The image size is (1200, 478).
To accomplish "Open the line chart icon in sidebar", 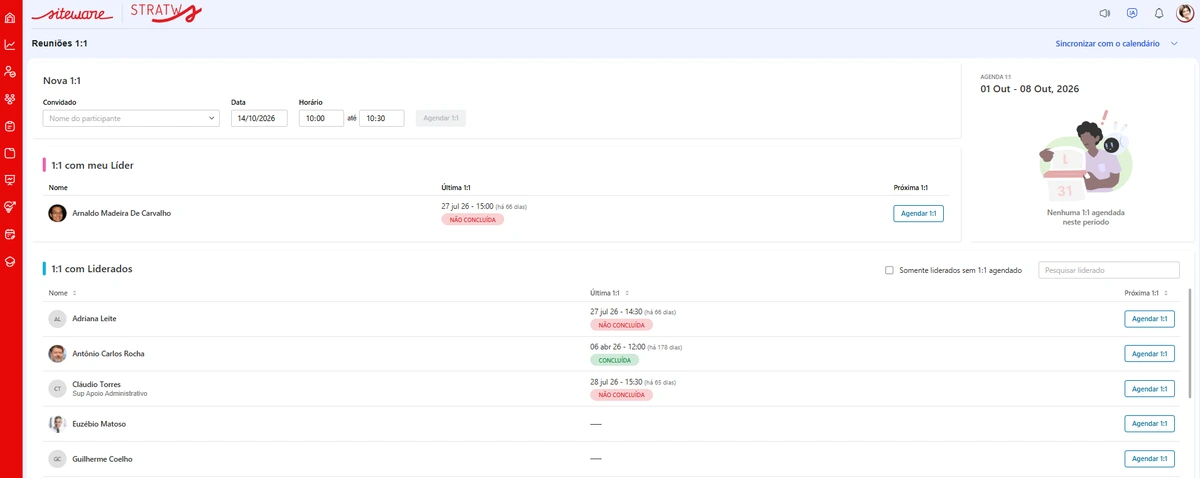I will [x=10, y=45].
